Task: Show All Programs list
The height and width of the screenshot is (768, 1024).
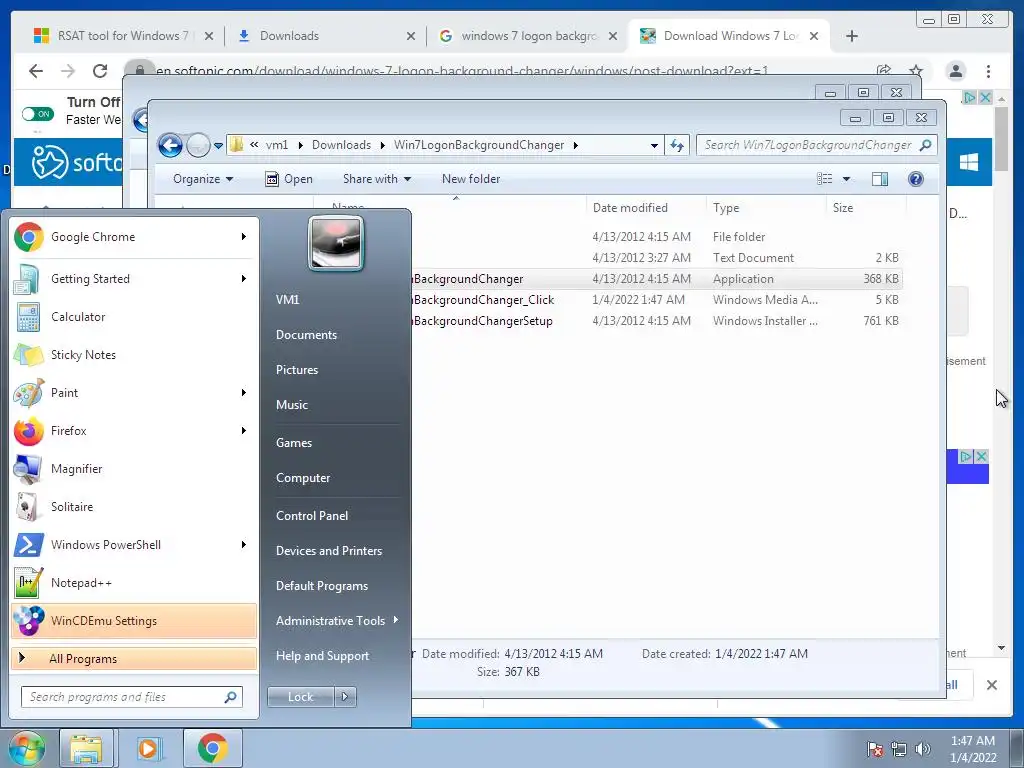Action: click(134, 658)
